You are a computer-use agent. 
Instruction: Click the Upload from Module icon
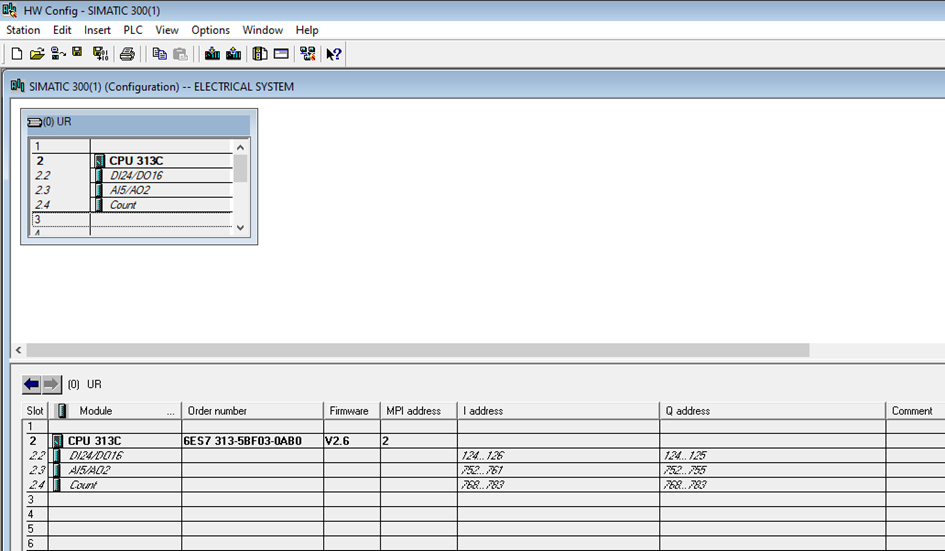[x=233, y=54]
